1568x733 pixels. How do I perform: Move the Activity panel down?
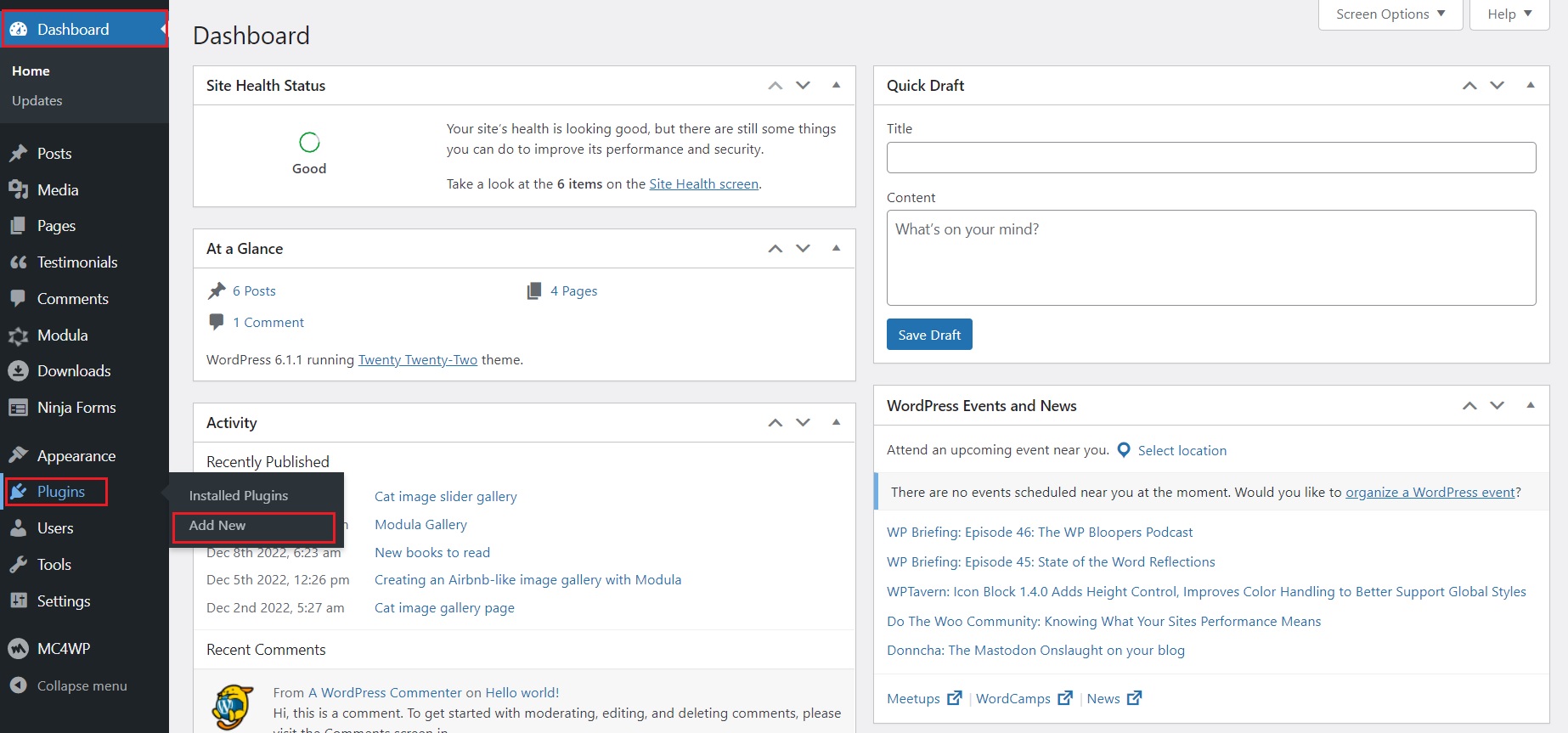pos(803,422)
